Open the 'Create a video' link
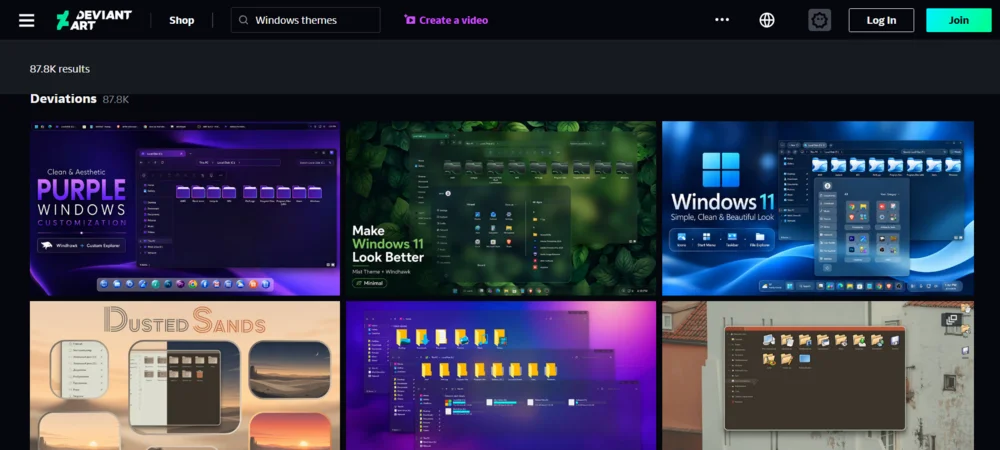 coord(446,20)
